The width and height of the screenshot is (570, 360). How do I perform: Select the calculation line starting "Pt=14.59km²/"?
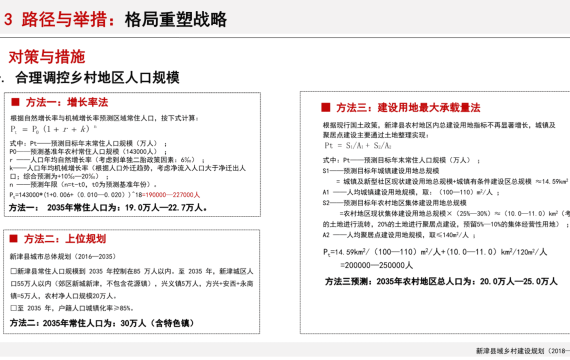click(x=435, y=252)
